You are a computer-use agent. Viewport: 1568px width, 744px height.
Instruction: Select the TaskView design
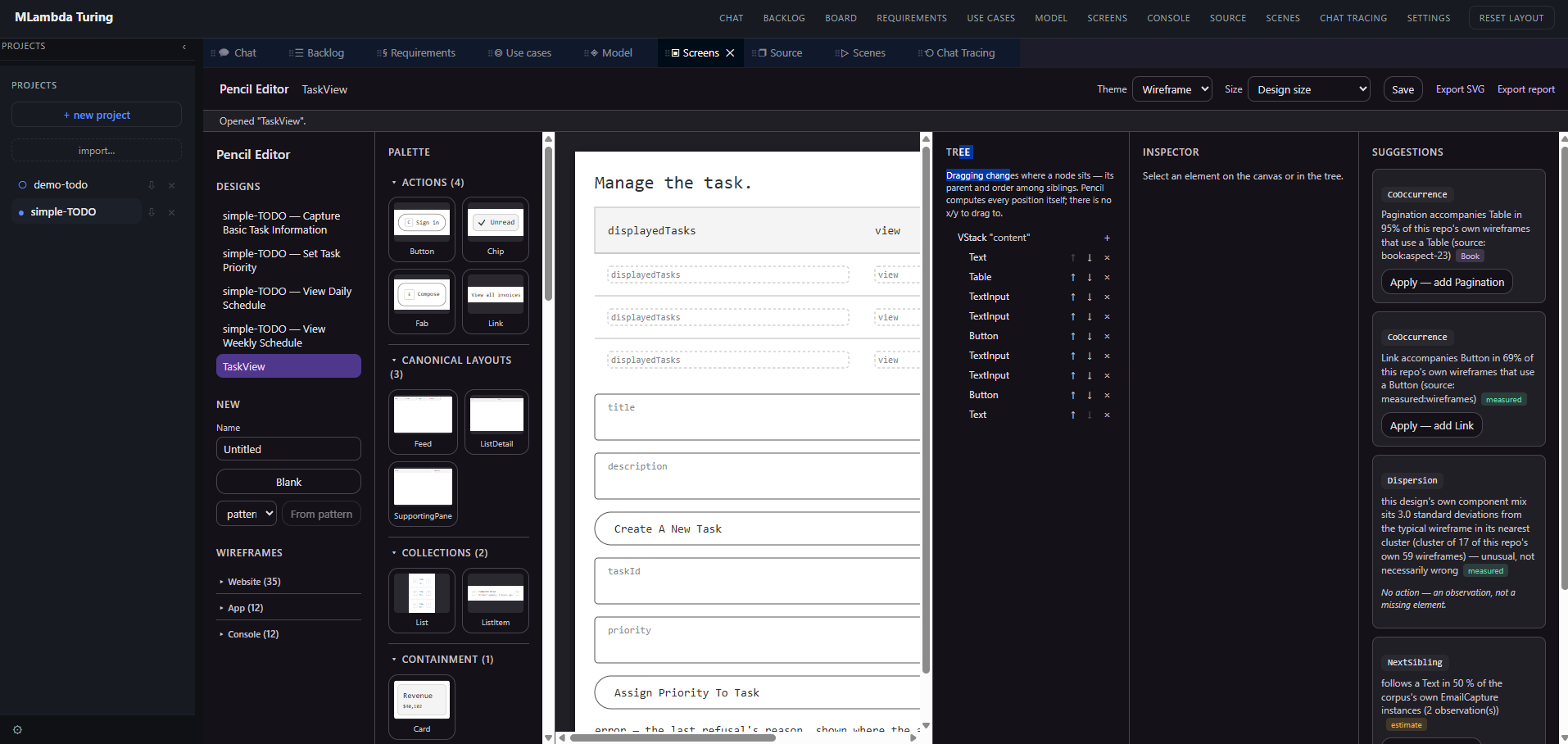point(288,366)
